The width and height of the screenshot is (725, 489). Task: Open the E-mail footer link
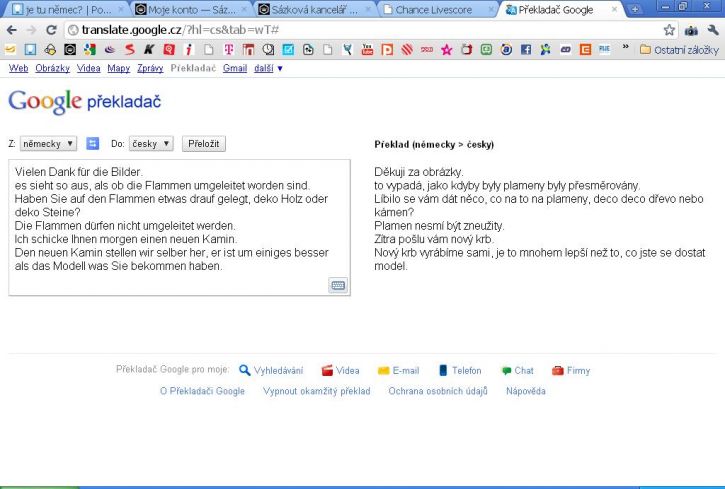point(399,370)
